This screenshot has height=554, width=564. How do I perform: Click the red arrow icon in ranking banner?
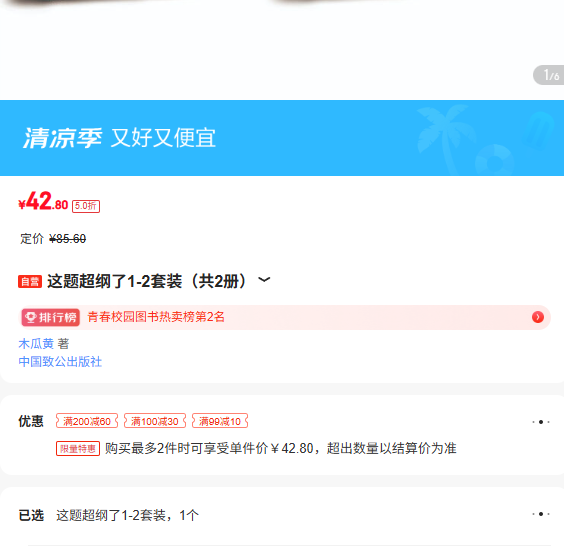tap(538, 317)
